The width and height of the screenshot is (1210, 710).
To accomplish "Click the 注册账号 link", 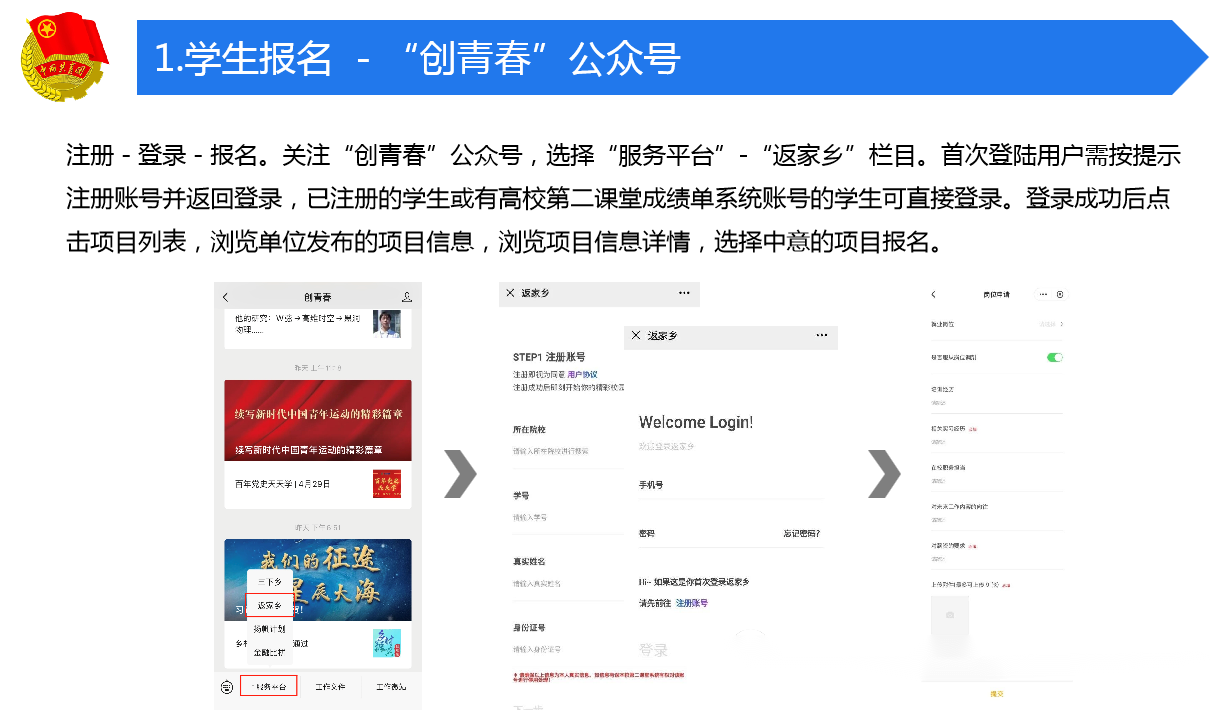I will click(692, 604).
